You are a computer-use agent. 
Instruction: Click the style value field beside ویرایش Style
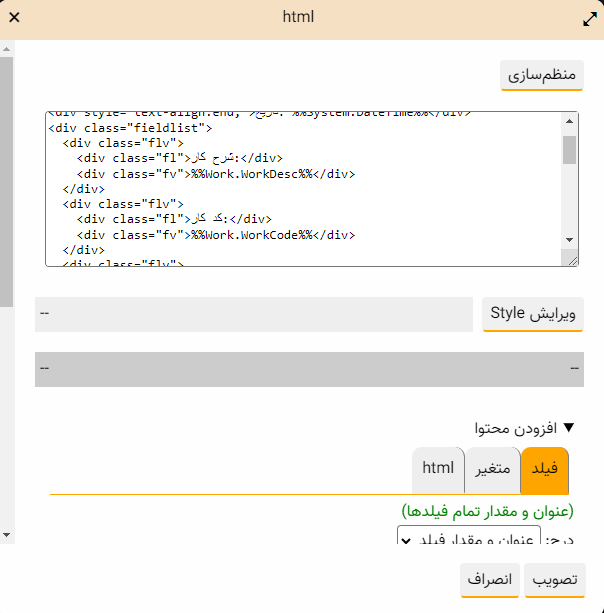pyautogui.click(x=253, y=314)
